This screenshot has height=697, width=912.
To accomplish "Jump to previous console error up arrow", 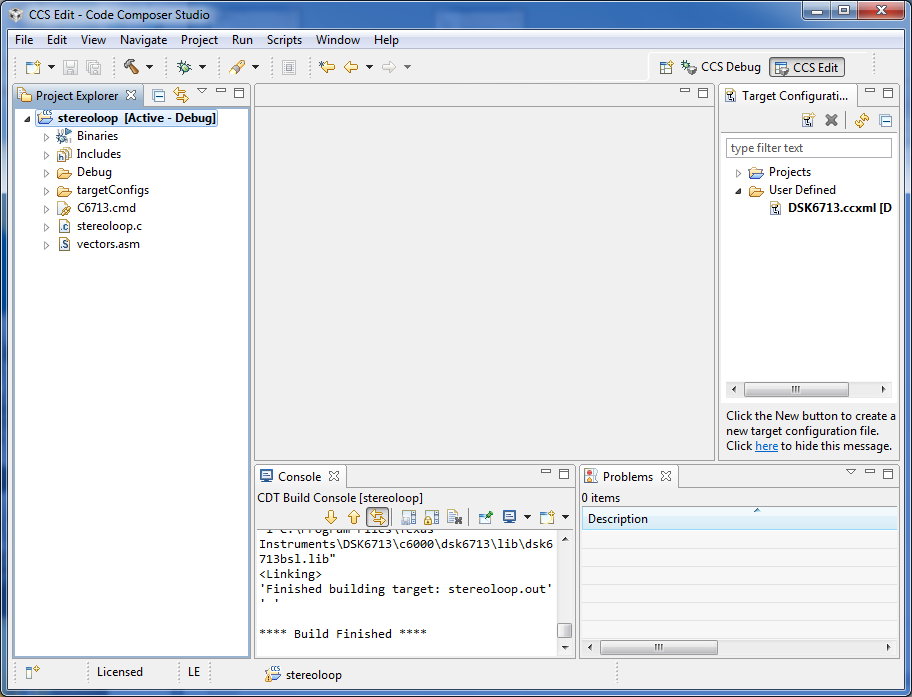I will [x=354, y=517].
